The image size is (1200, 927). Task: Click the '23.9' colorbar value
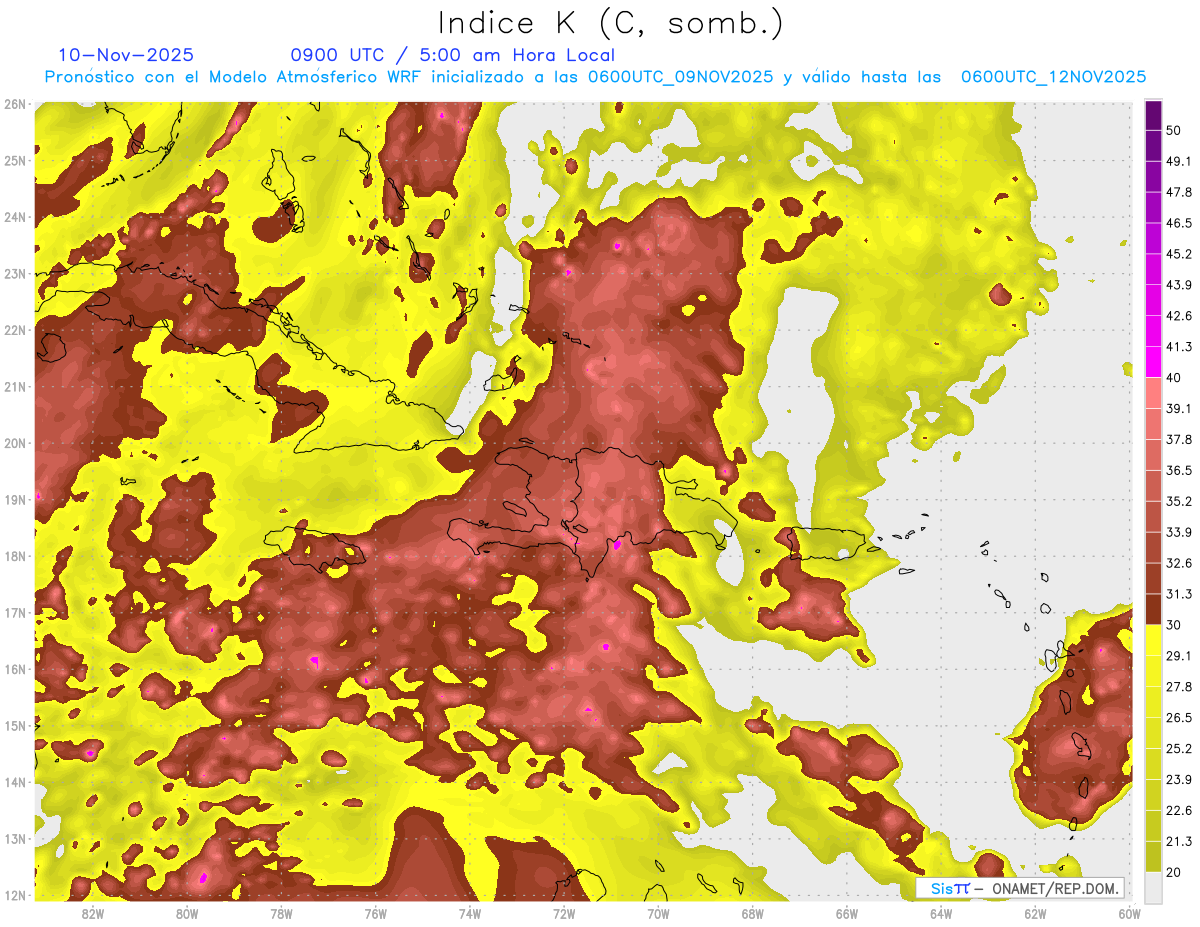tap(1179, 779)
